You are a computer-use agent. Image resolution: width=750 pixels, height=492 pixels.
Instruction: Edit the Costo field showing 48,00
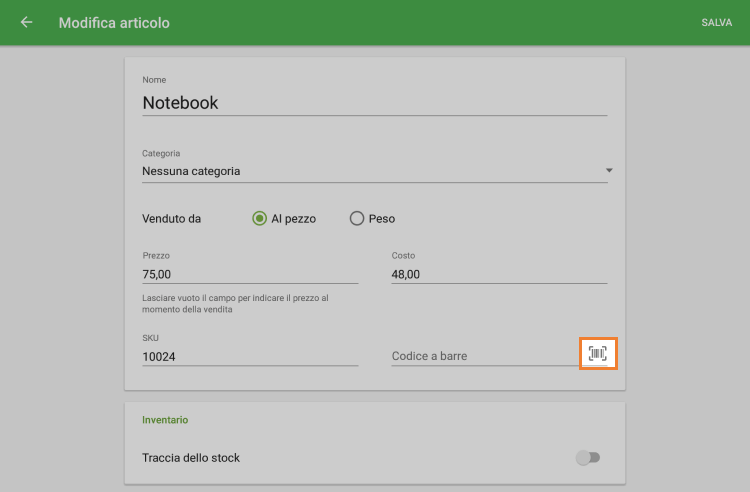[x=499, y=274]
